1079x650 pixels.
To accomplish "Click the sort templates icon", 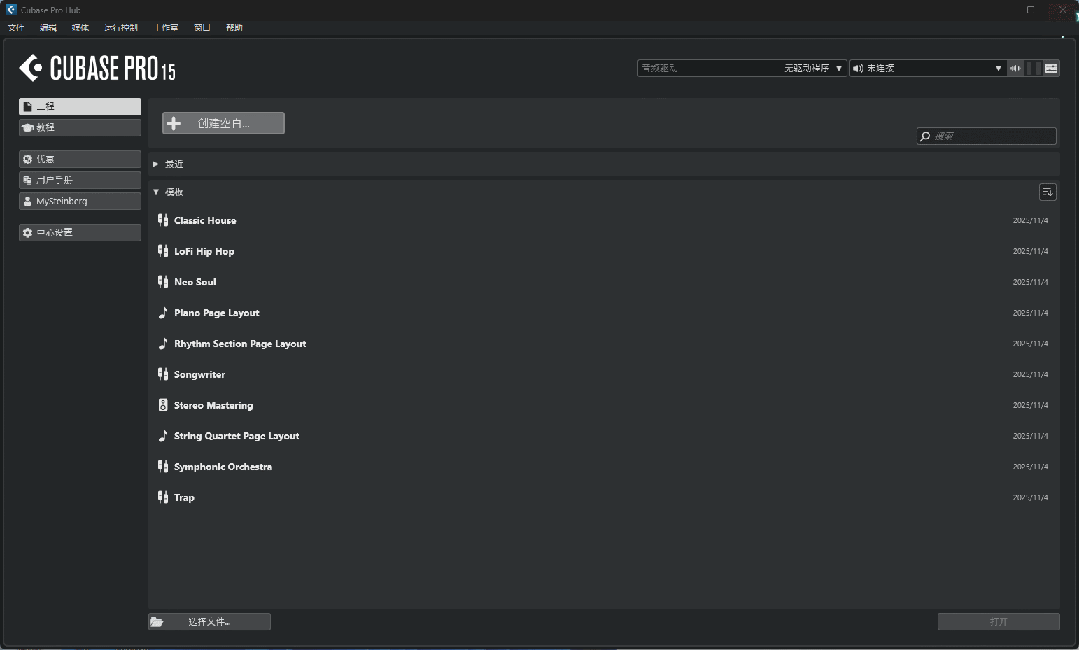I will pyautogui.click(x=1047, y=192).
